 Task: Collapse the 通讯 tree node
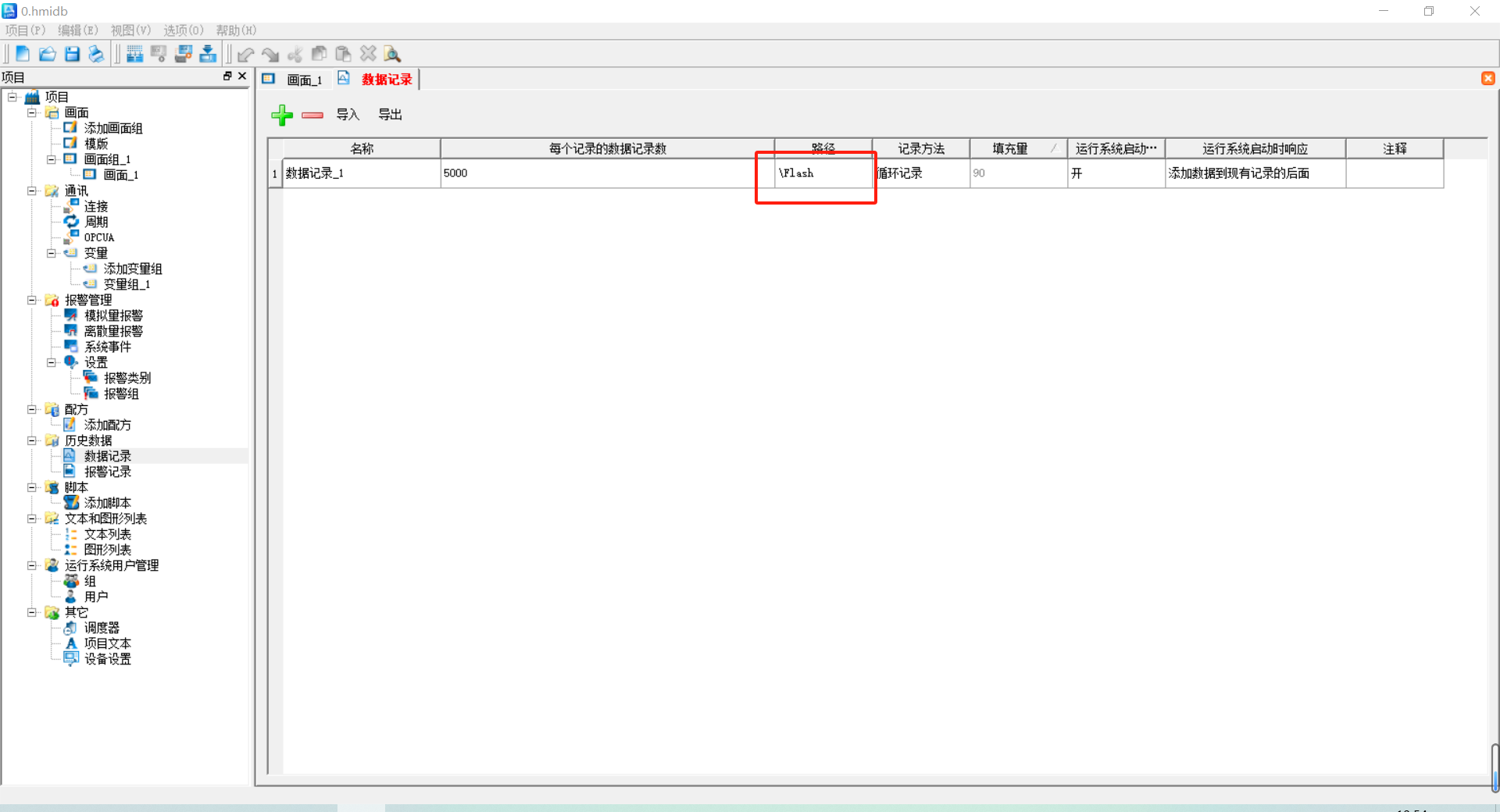point(32,191)
